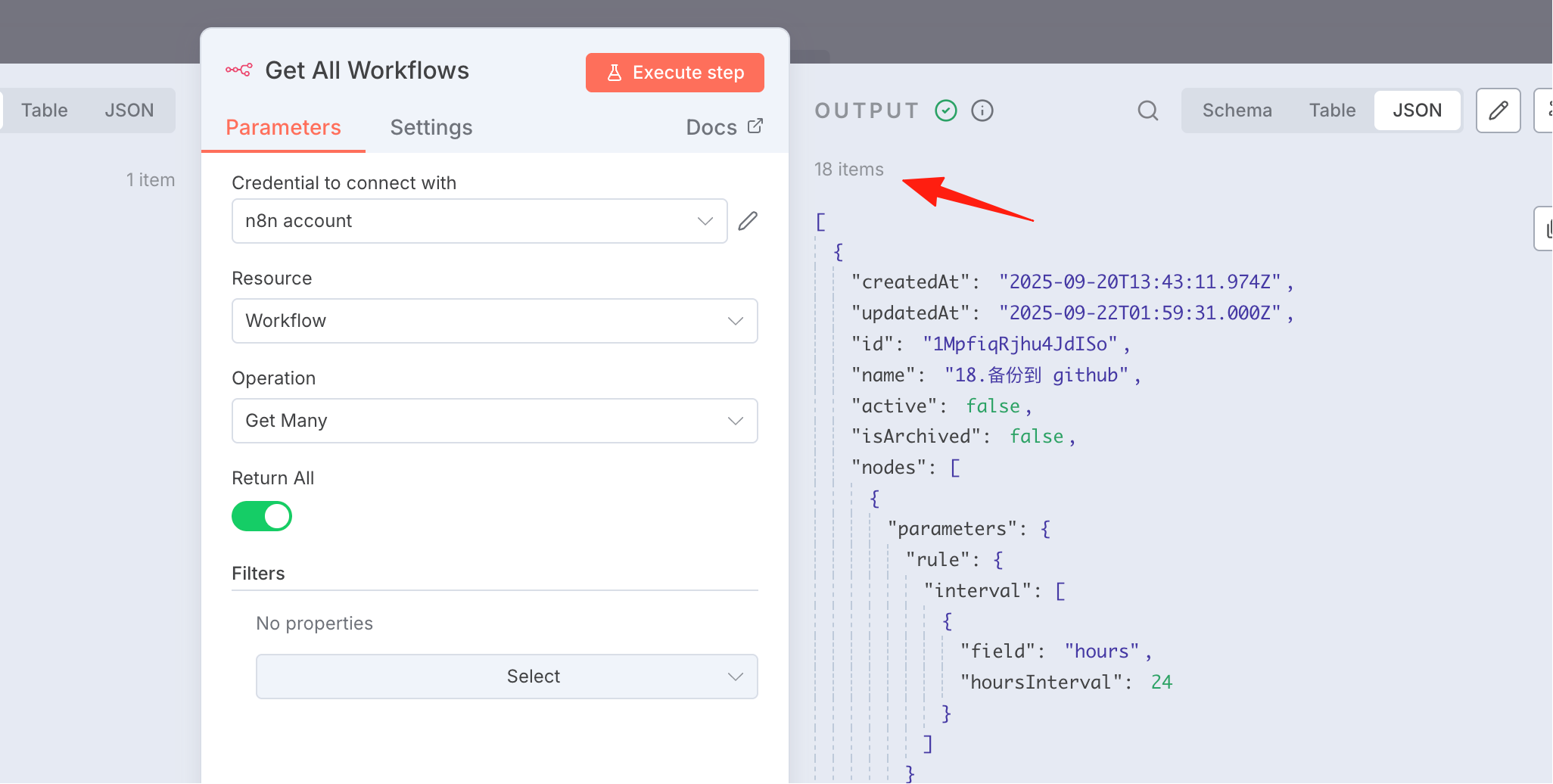Click the green output success checkmark
The width and height of the screenshot is (1553, 784).
coord(946,110)
